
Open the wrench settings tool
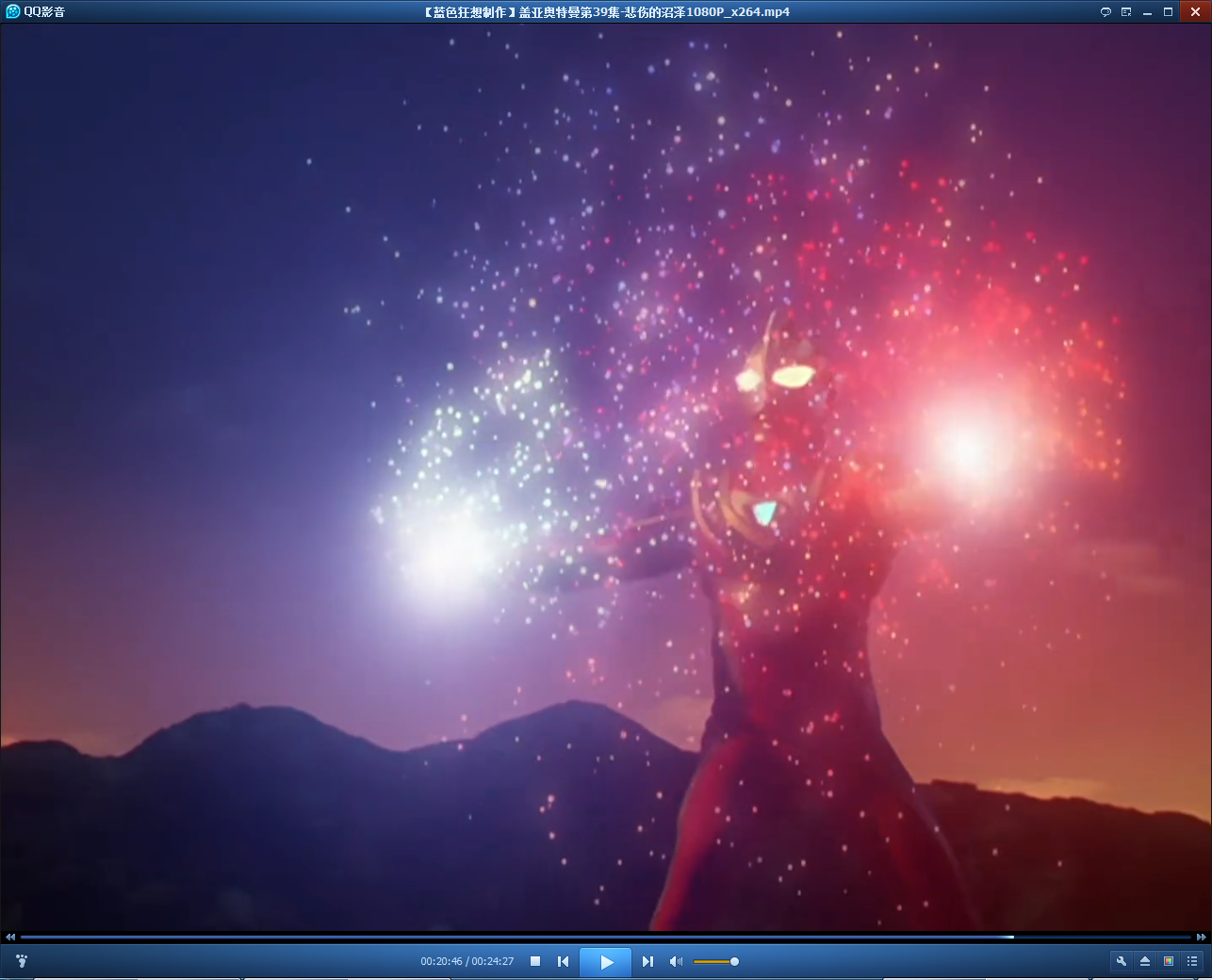click(1122, 961)
